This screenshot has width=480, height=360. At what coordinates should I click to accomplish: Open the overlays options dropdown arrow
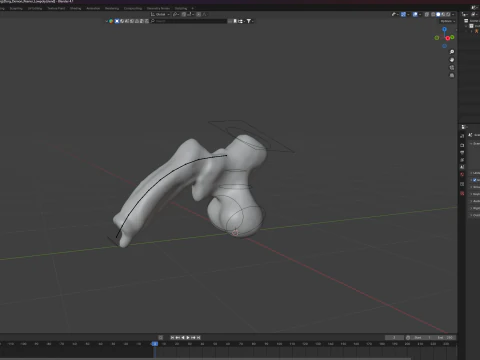click(x=420, y=14)
